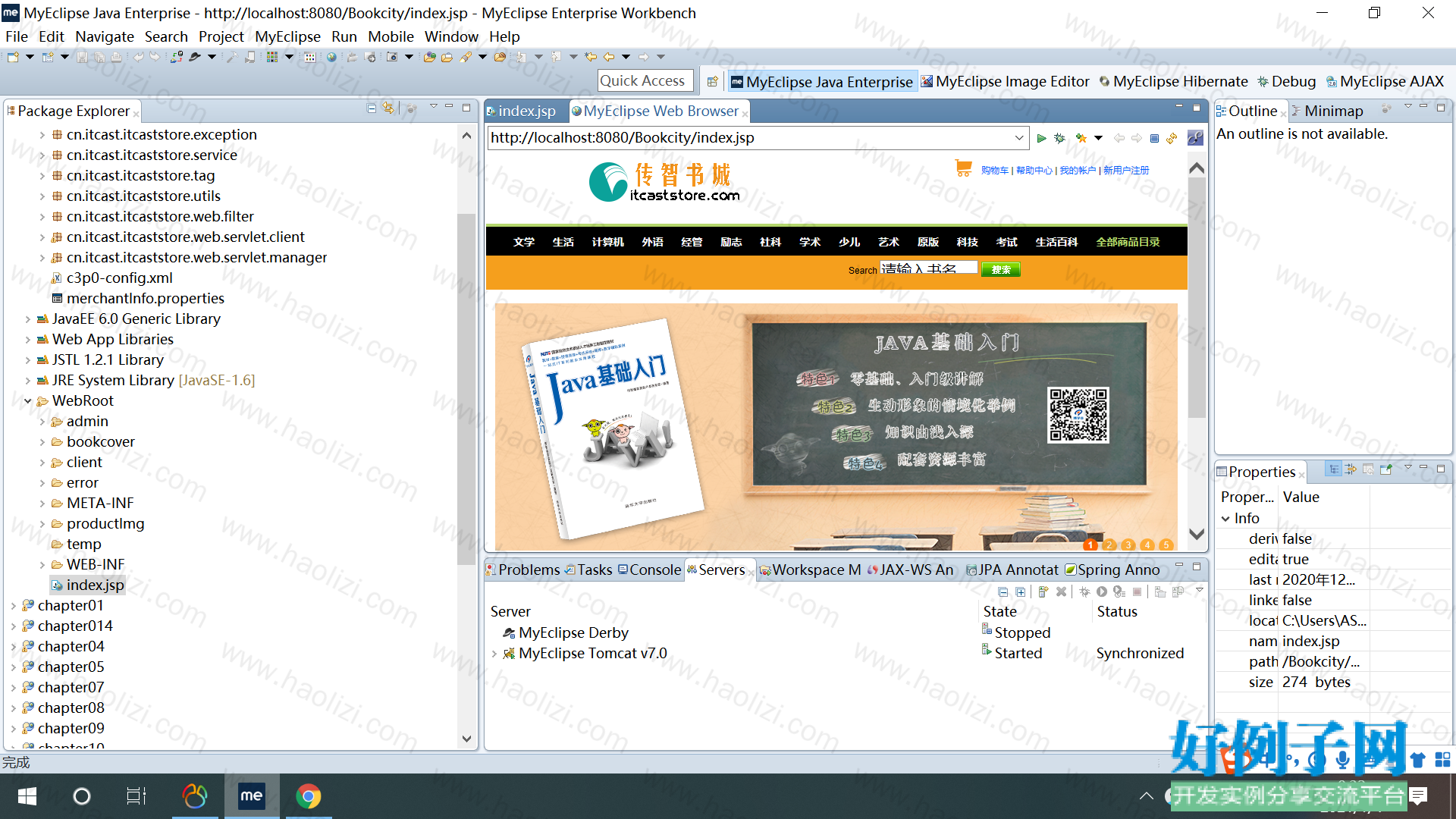Viewport: 1456px width, 819px height.
Task: Open bookmark dropdown arrow in browser toolbar
Action: click(x=1098, y=138)
